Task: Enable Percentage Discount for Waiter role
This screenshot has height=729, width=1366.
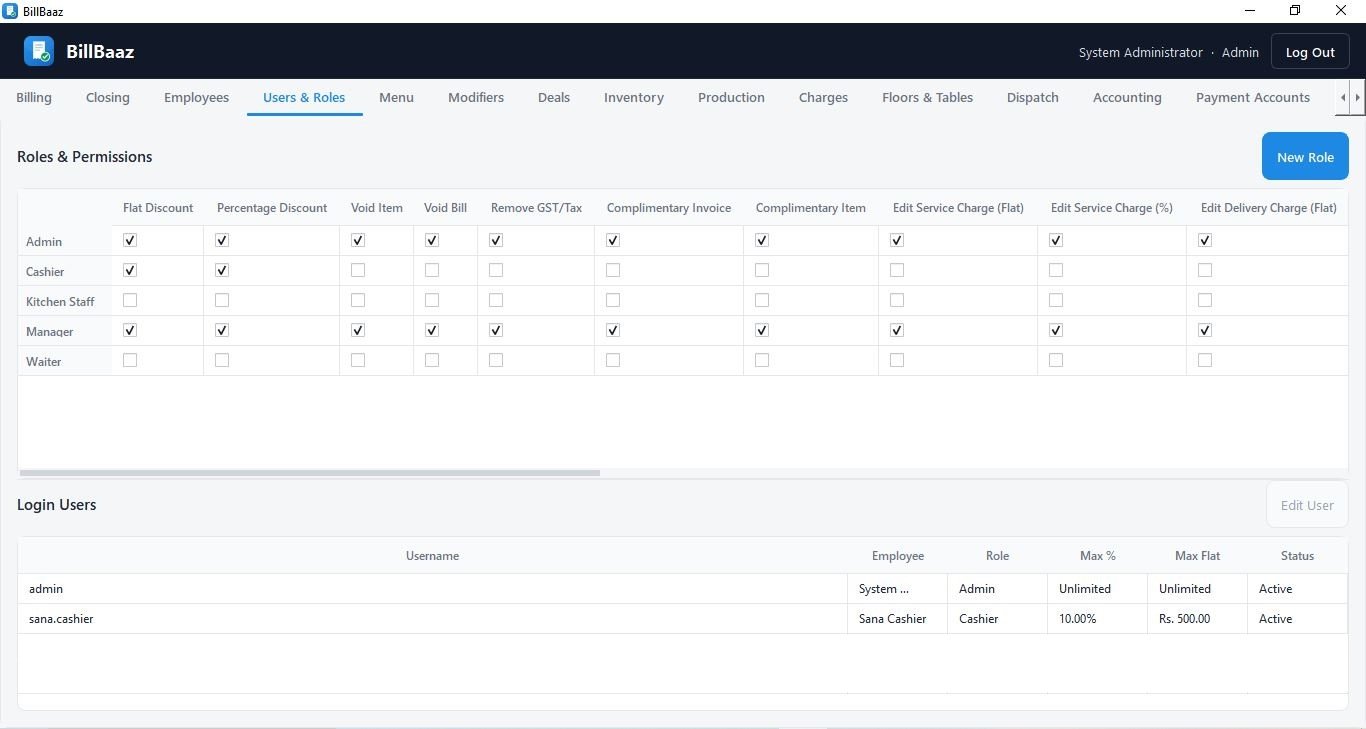Action: coord(222,360)
